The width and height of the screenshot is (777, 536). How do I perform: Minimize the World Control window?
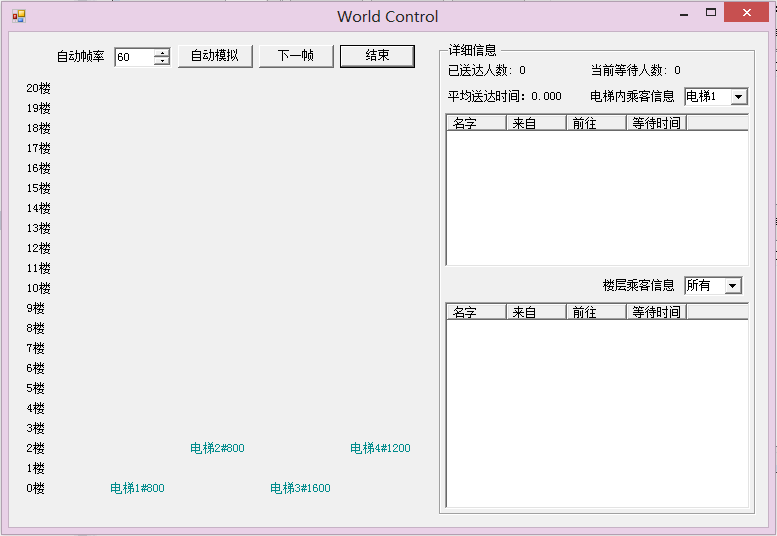coord(684,13)
